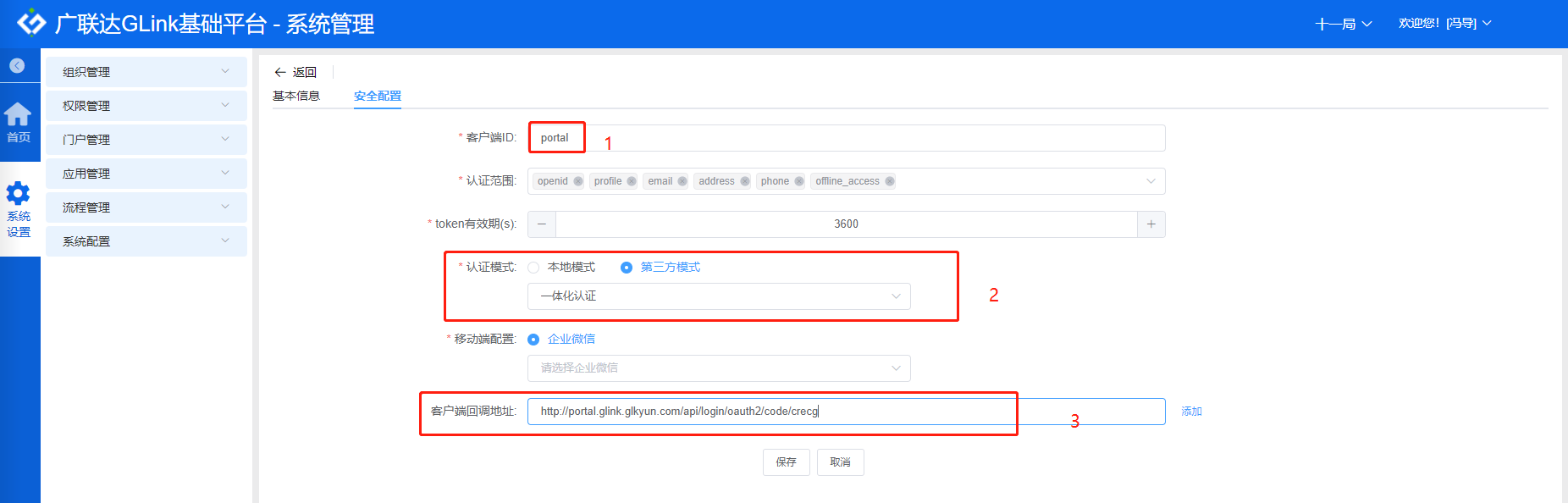Remove the openid scope tag
The width and height of the screenshot is (1568, 503).
point(578,181)
